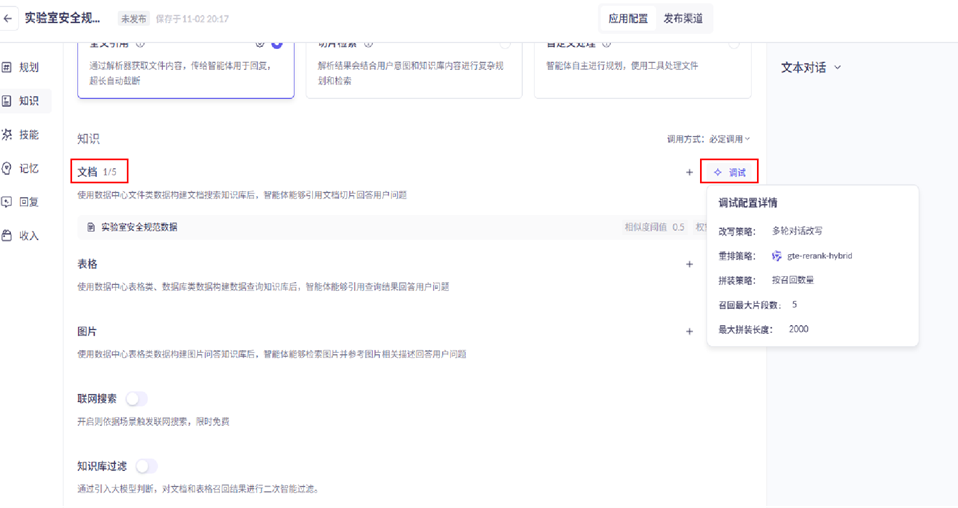Click the 召回最大片段数 value 5
The height and width of the screenshot is (508, 958).
point(794,304)
